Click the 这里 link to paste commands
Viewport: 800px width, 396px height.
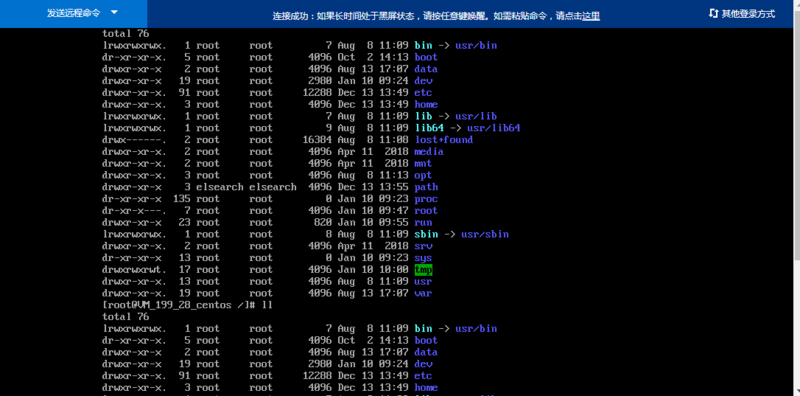[591, 16]
